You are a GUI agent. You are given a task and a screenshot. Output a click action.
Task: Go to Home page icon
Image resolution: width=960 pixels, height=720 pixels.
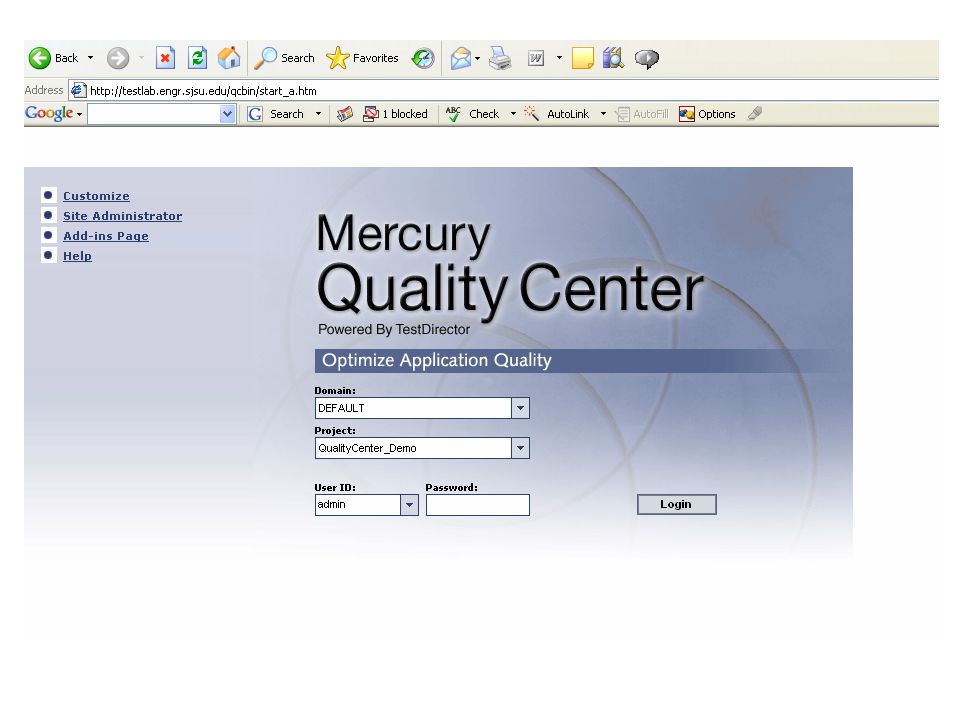[229, 58]
